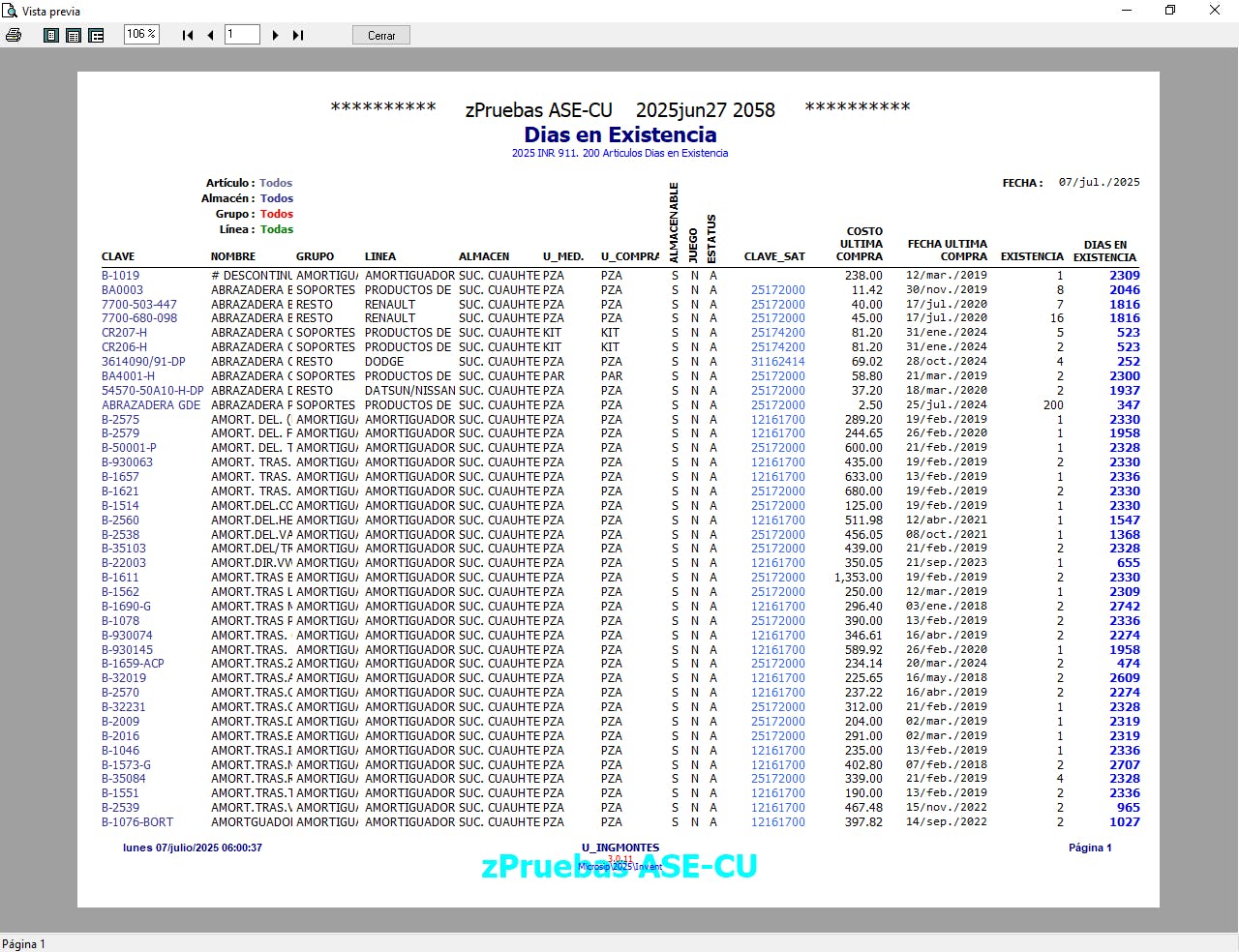Screen dimensions: 1239x952
Task: Click the cost value 1,353.00
Action: coord(859,577)
